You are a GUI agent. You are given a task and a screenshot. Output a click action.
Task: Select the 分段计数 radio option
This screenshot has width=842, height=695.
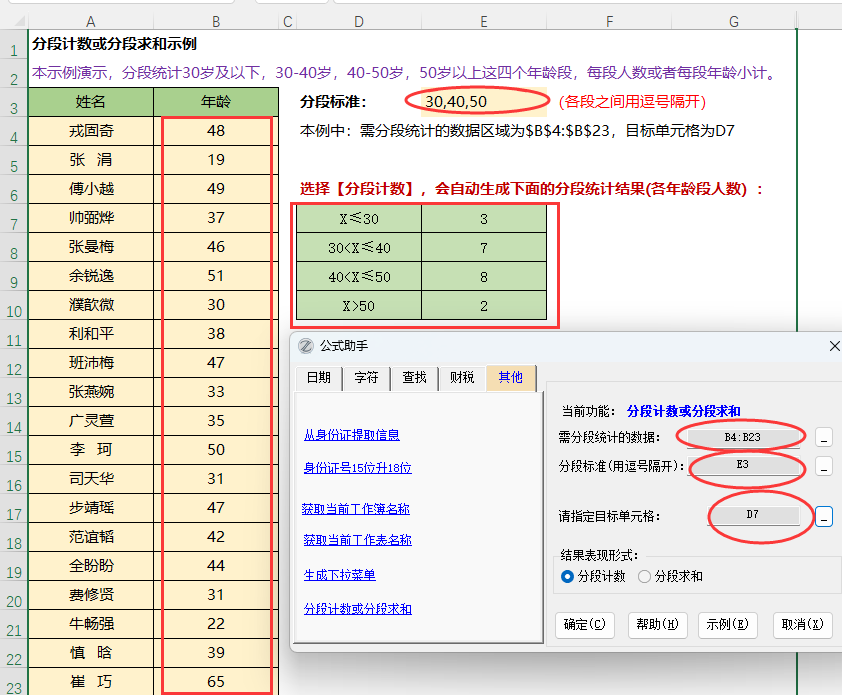coord(568,576)
